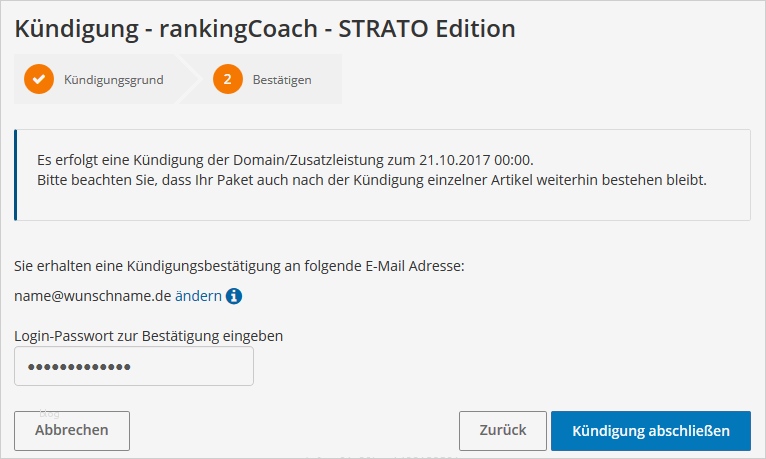Click the orange number 2 step circle
This screenshot has width=766, height=459.
click(x=228, y=79)
